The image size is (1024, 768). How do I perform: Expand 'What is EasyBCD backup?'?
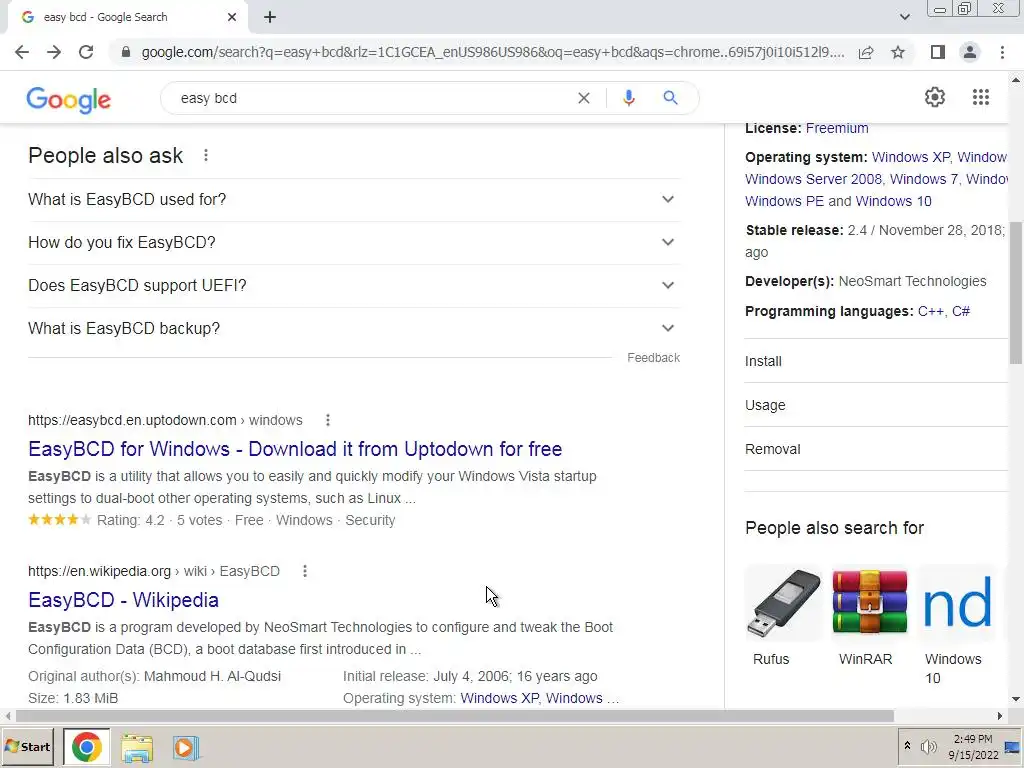354,328
